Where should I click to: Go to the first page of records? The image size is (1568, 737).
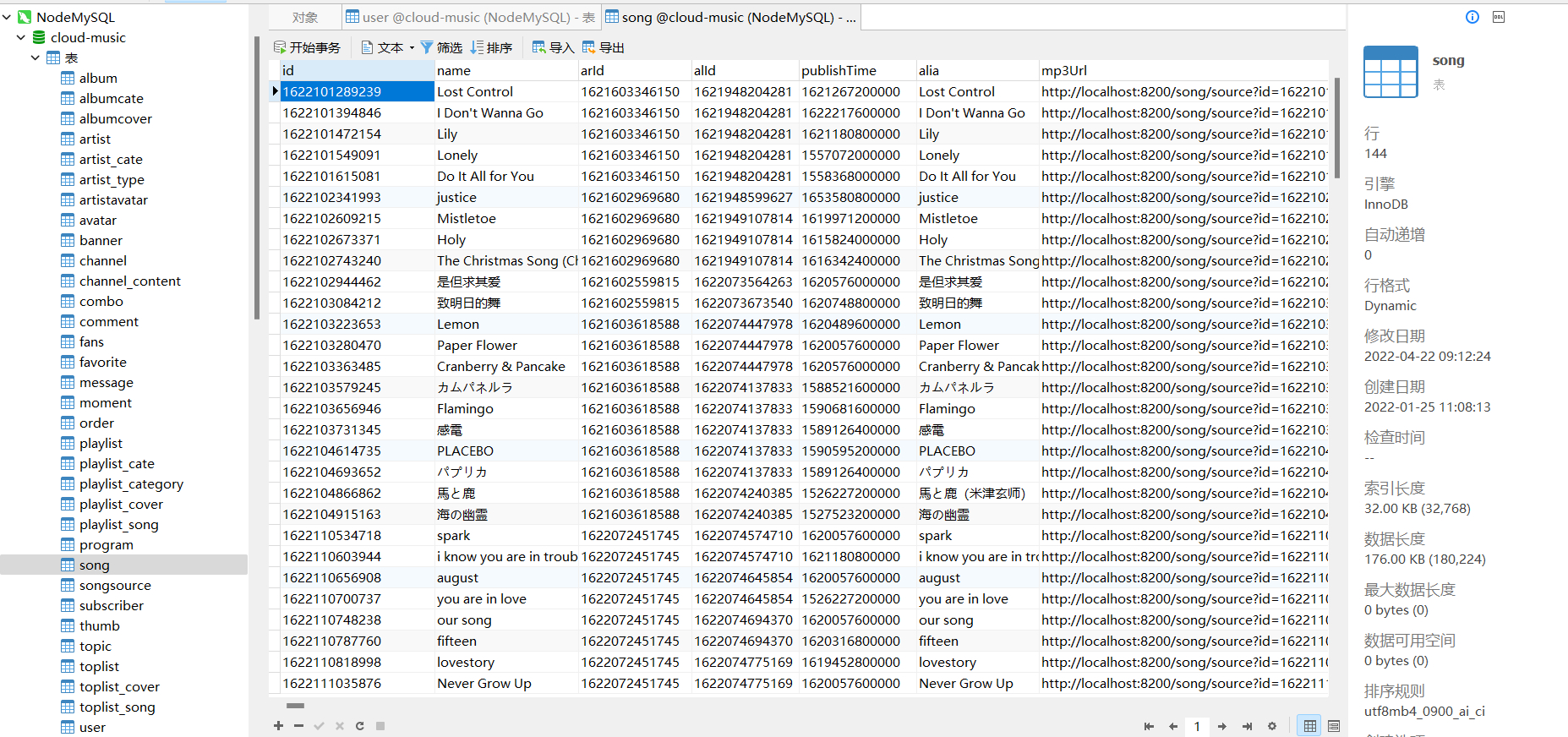coord(1149,726)
